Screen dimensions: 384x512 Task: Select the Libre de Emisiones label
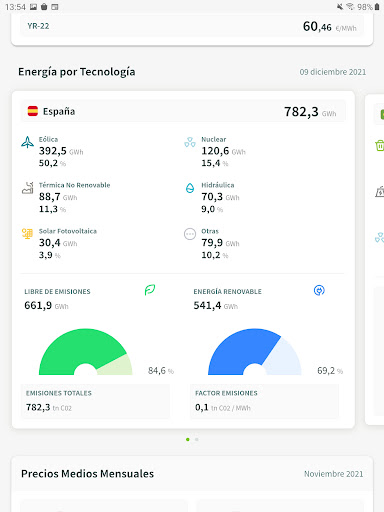coord(57,291)
